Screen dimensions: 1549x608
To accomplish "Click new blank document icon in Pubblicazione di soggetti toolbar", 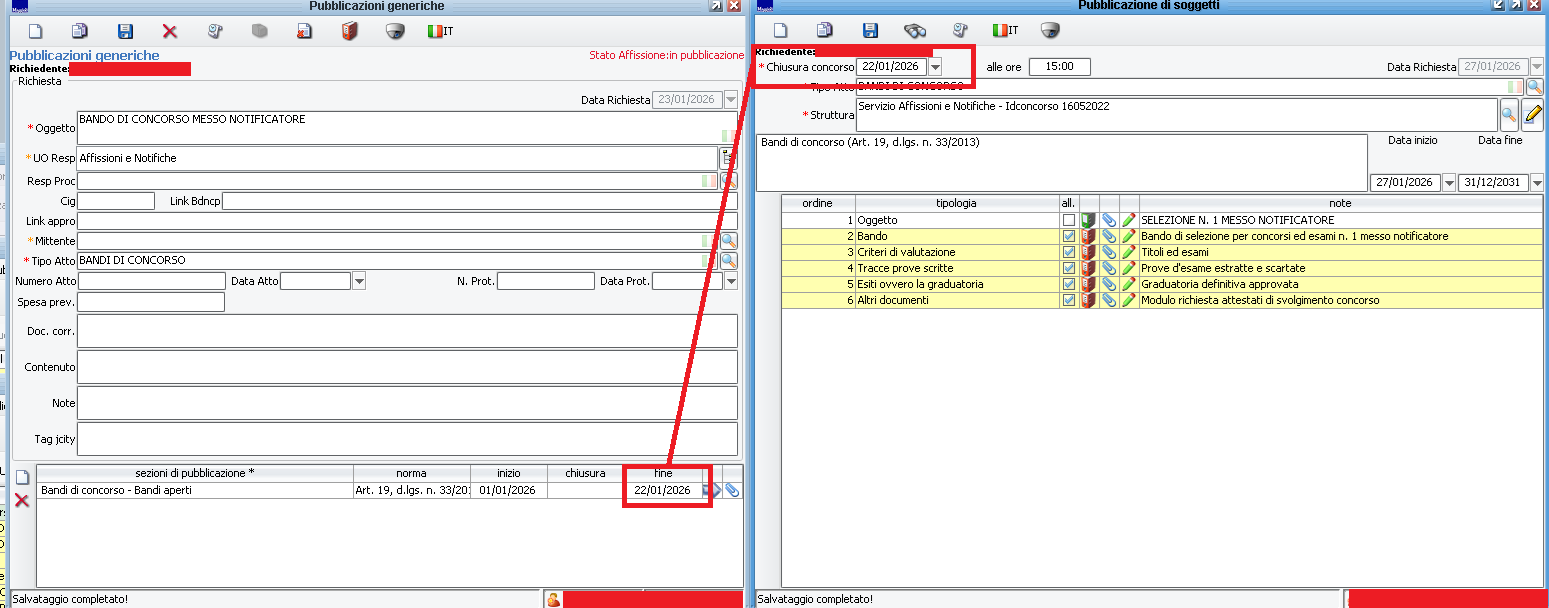I will 780,30.
